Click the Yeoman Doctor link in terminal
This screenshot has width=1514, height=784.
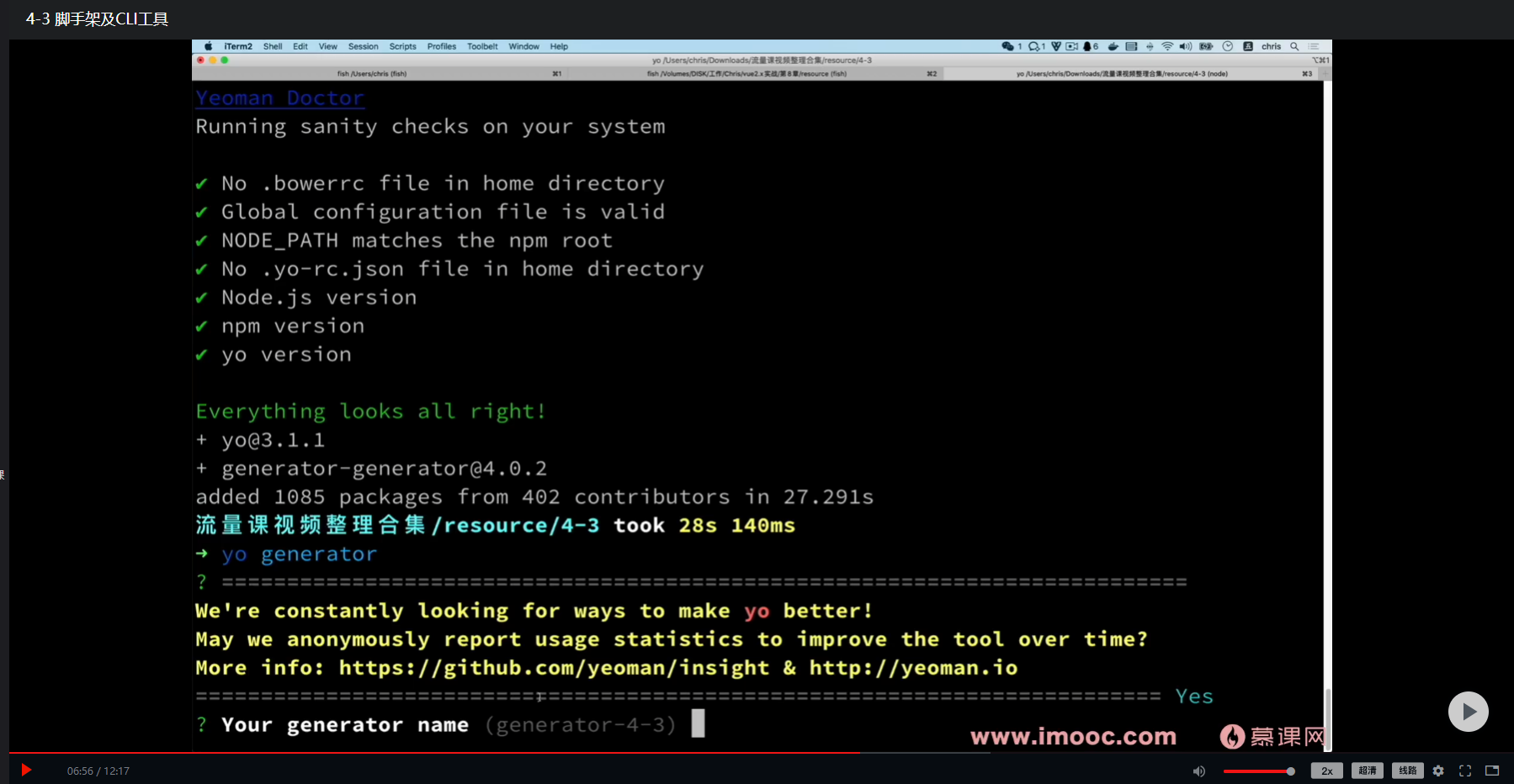[x=279, y=98]
